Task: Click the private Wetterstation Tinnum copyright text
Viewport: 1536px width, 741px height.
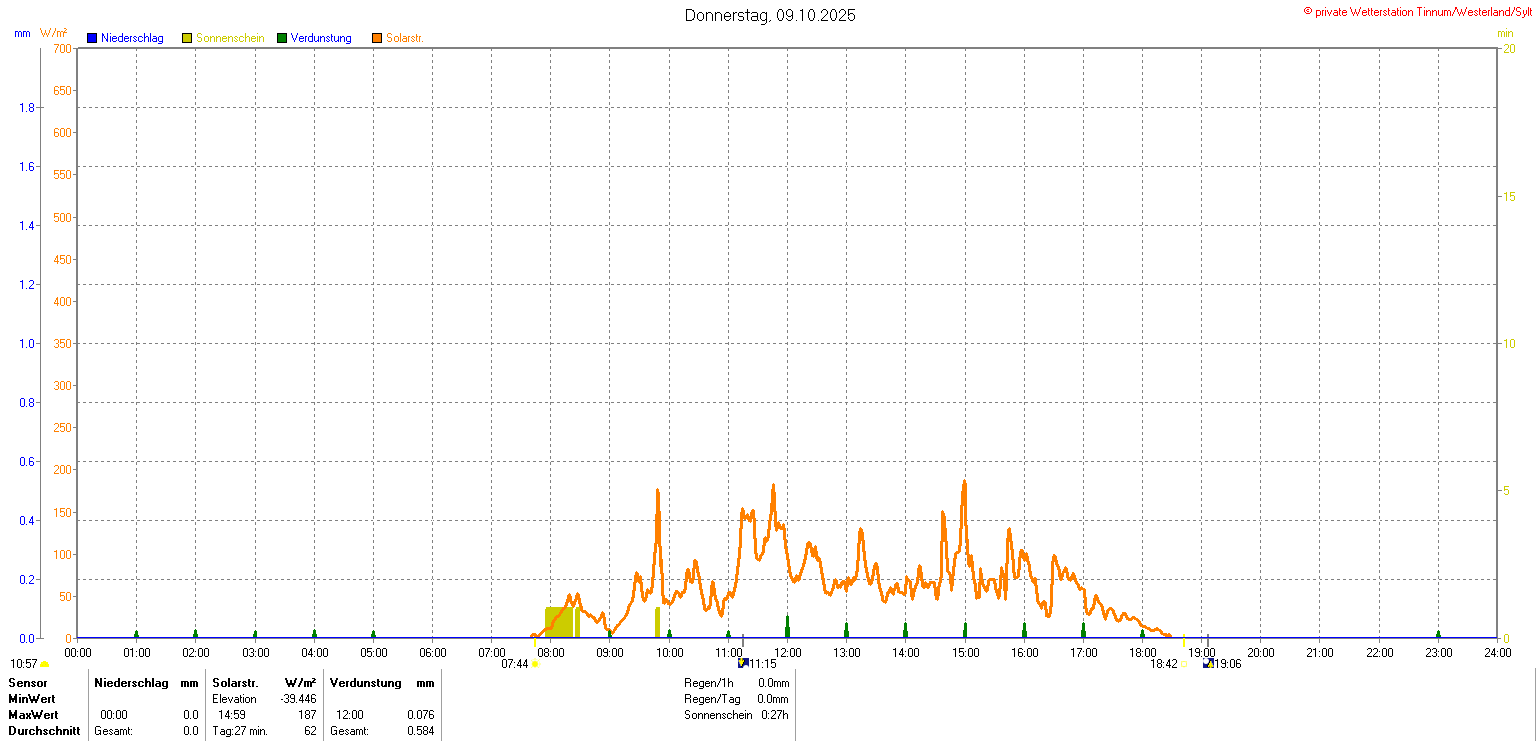Action: [1417, 11]
